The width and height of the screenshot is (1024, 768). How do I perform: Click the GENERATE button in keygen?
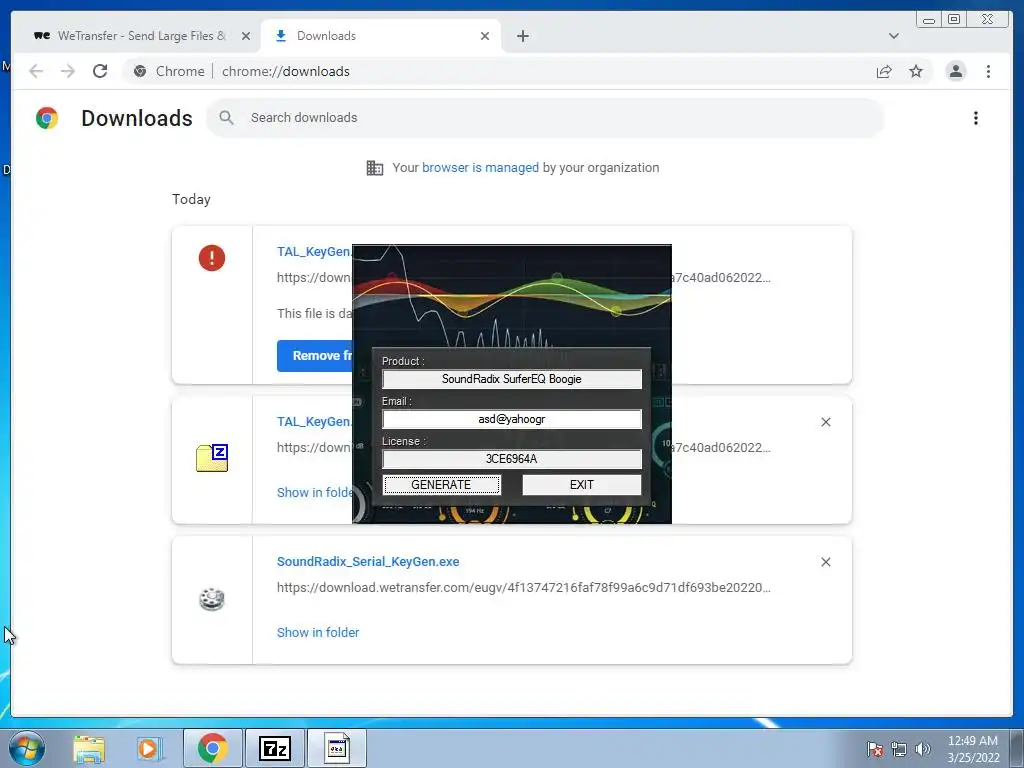click(441, 485)
